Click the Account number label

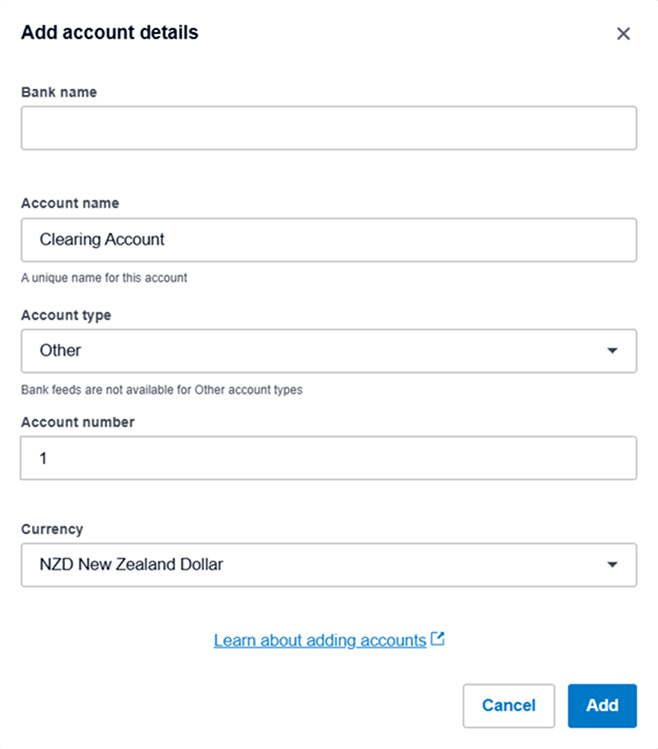pos(77,422)
